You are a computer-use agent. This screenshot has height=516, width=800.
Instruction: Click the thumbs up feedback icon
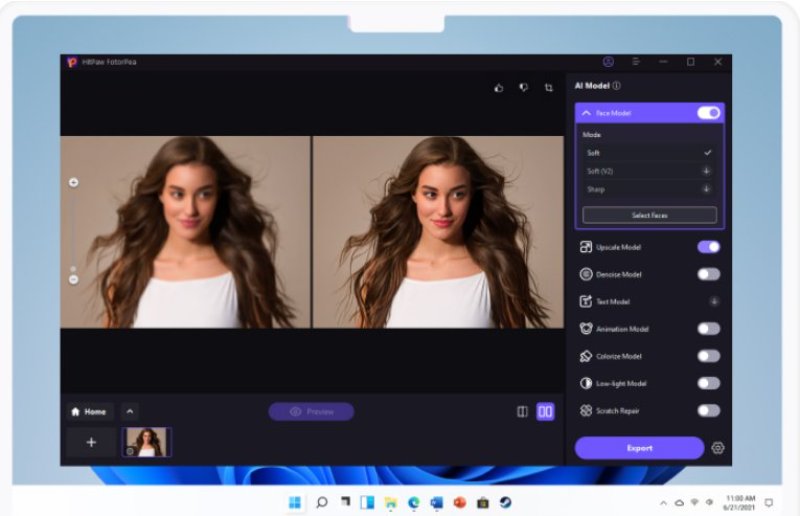pyautogui.click(x=498, y=88)
